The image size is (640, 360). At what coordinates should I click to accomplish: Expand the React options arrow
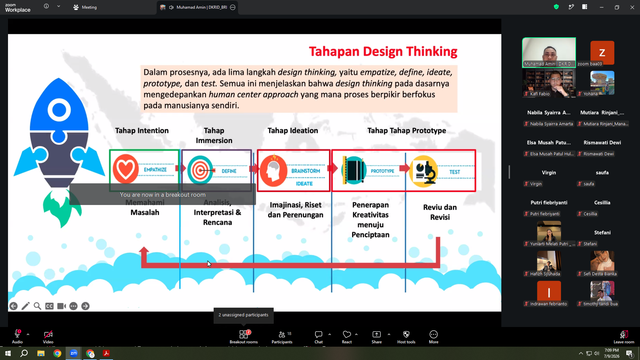click(x=357, y=334)
